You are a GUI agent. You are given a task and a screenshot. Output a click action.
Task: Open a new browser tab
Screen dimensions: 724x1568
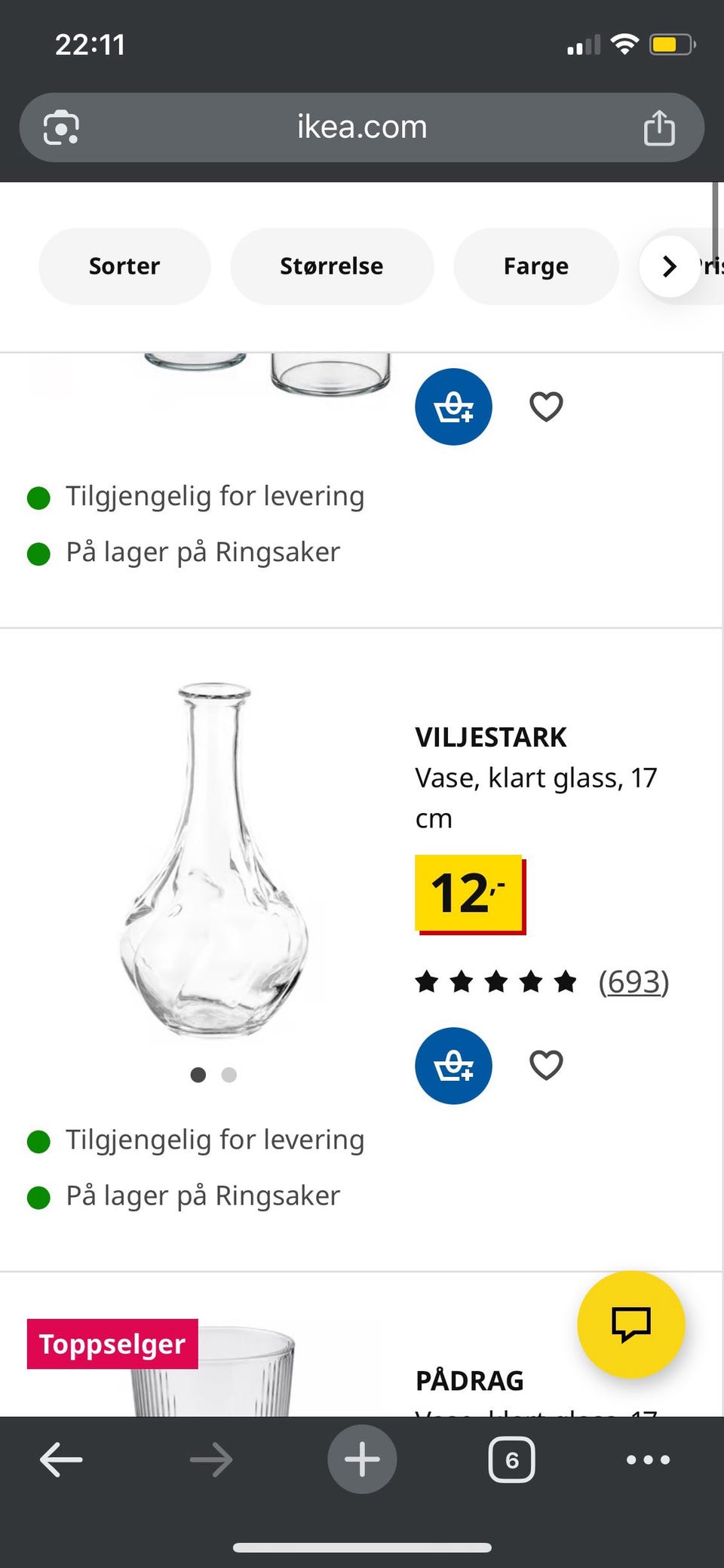[361, 1458]
